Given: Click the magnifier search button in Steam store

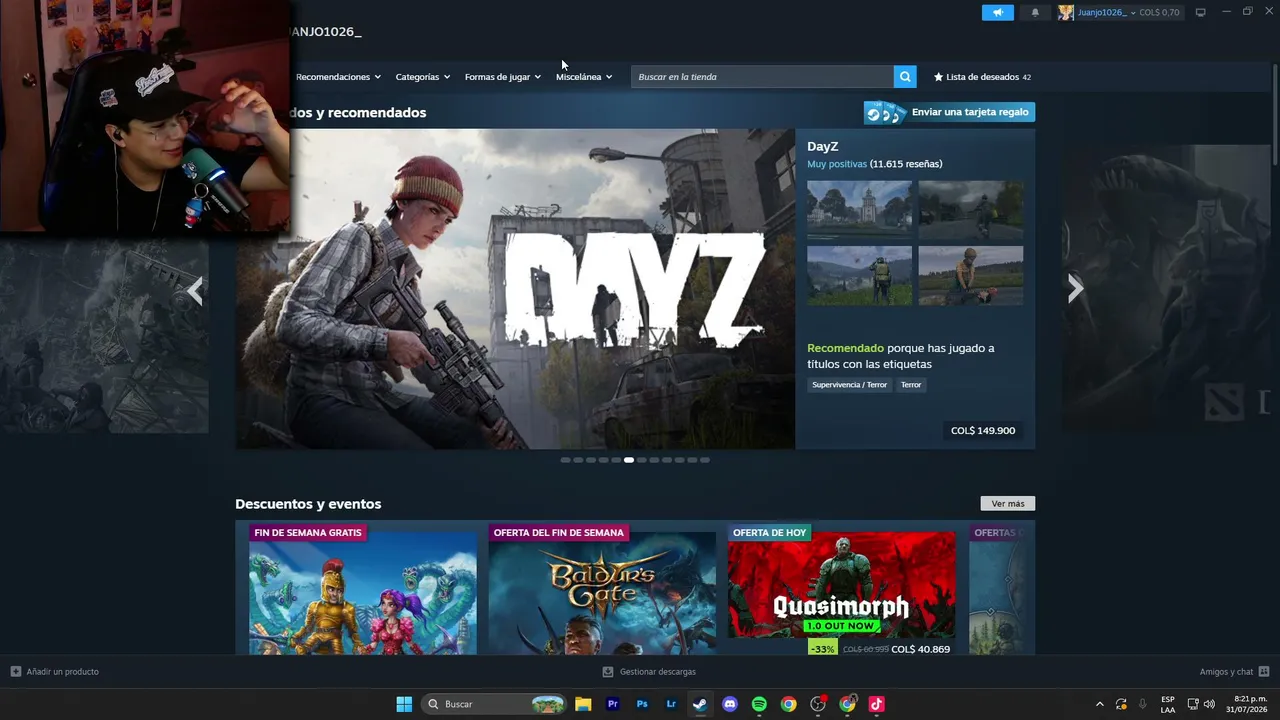Looking at the screenshot, I should 905,77.
